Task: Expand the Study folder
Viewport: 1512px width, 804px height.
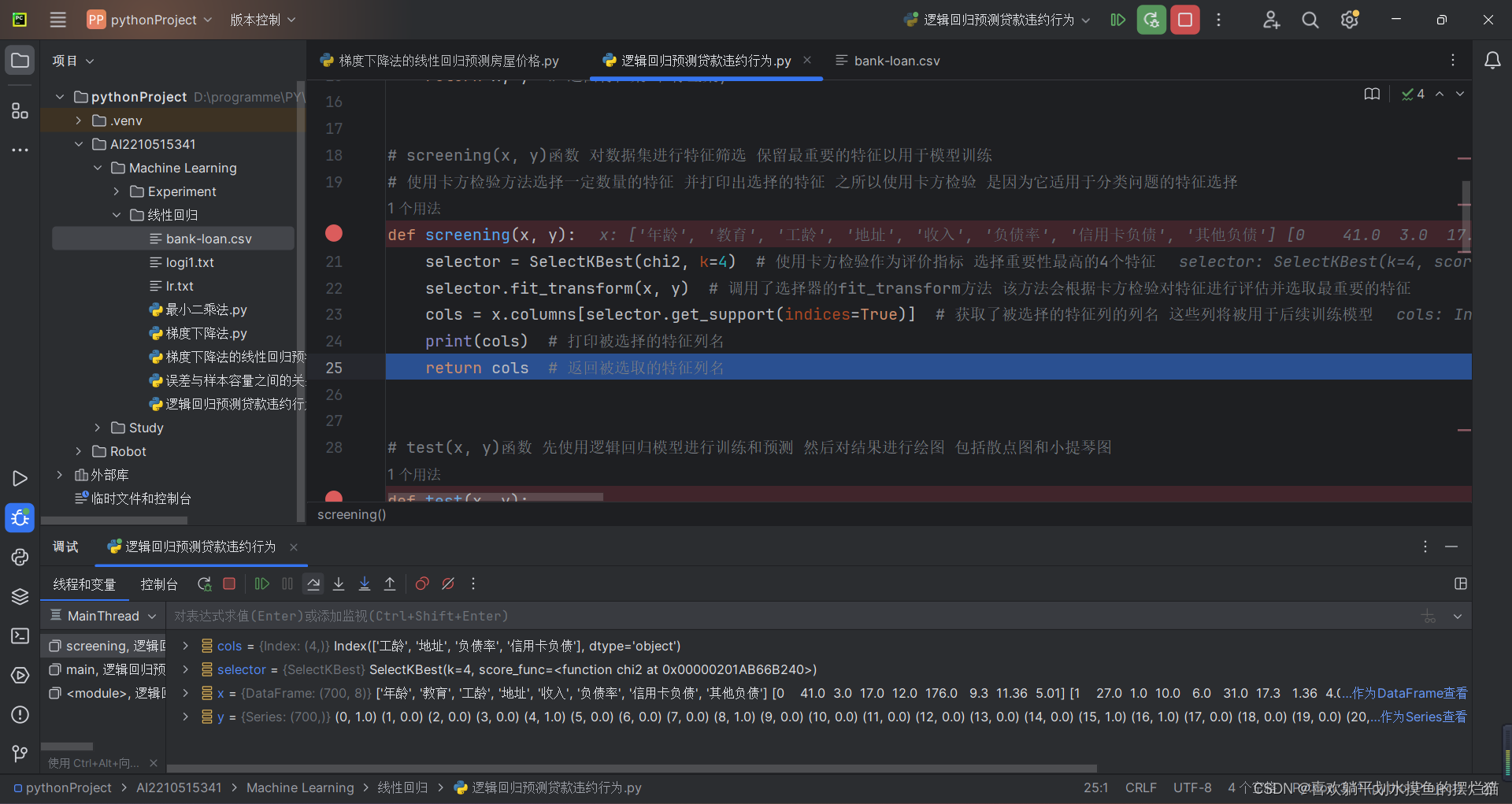Action: pyautogui.click(x=98, y=428)
